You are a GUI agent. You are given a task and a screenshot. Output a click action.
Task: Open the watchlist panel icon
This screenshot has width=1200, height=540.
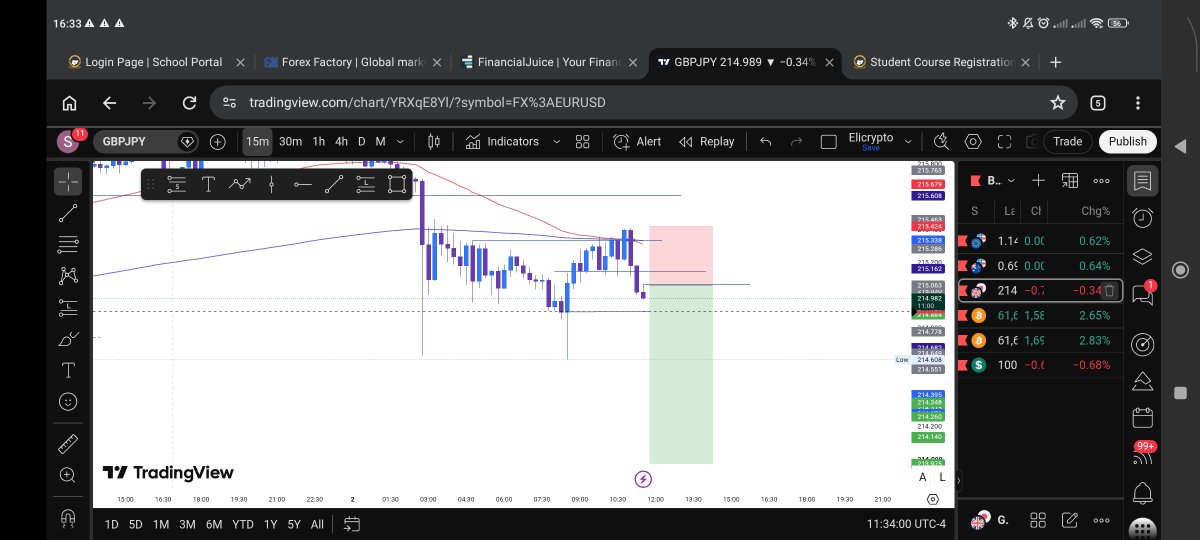pyautogui.click(x=1142, y=181)
